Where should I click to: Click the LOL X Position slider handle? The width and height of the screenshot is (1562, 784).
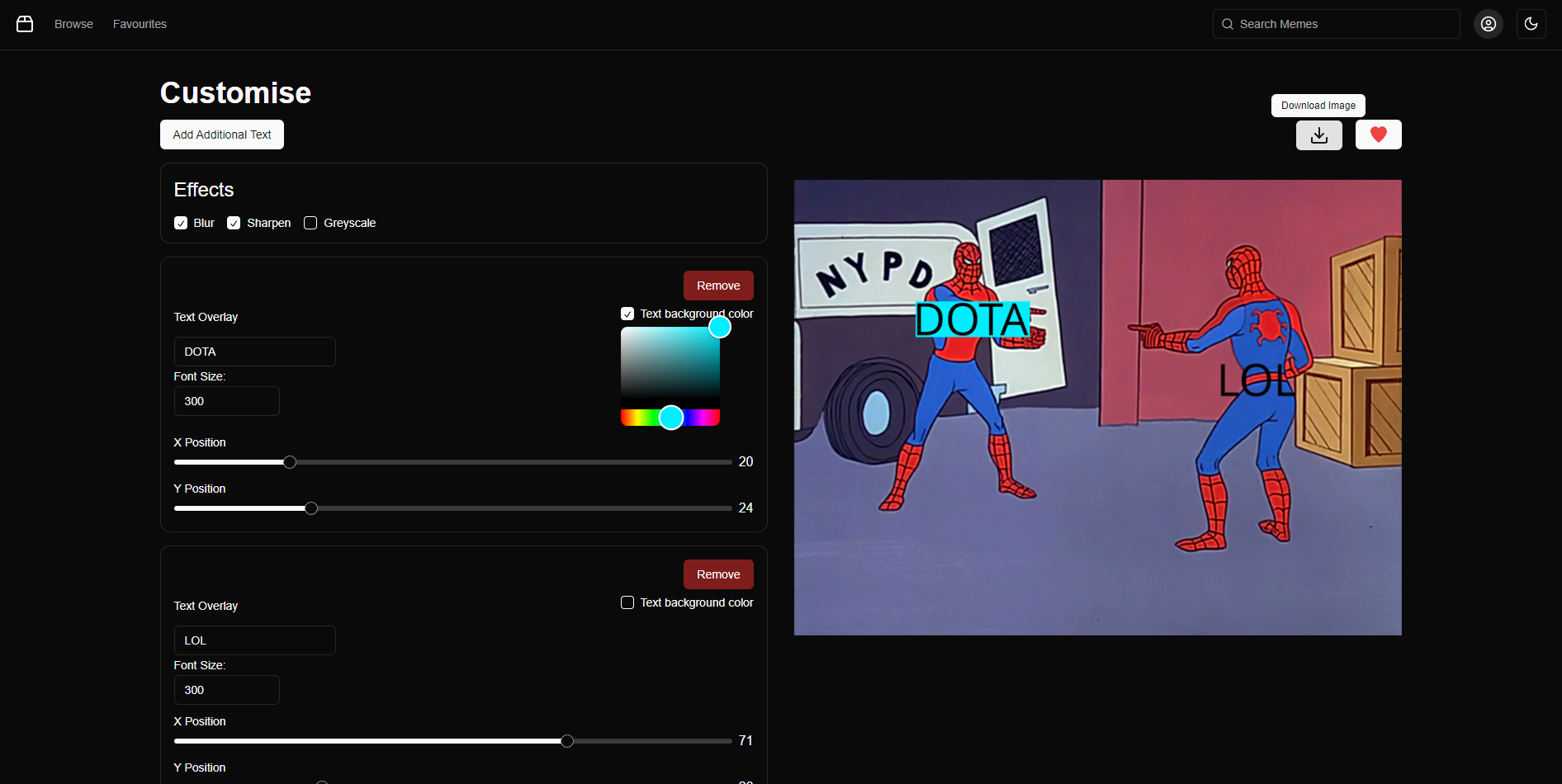tap(567, 741)
